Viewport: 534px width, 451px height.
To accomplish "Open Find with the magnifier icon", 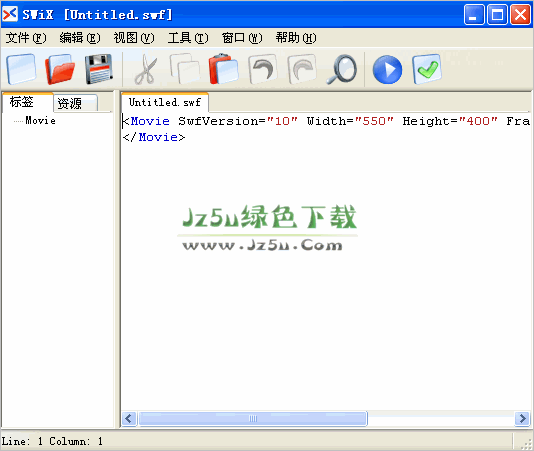I will [342, 69].
